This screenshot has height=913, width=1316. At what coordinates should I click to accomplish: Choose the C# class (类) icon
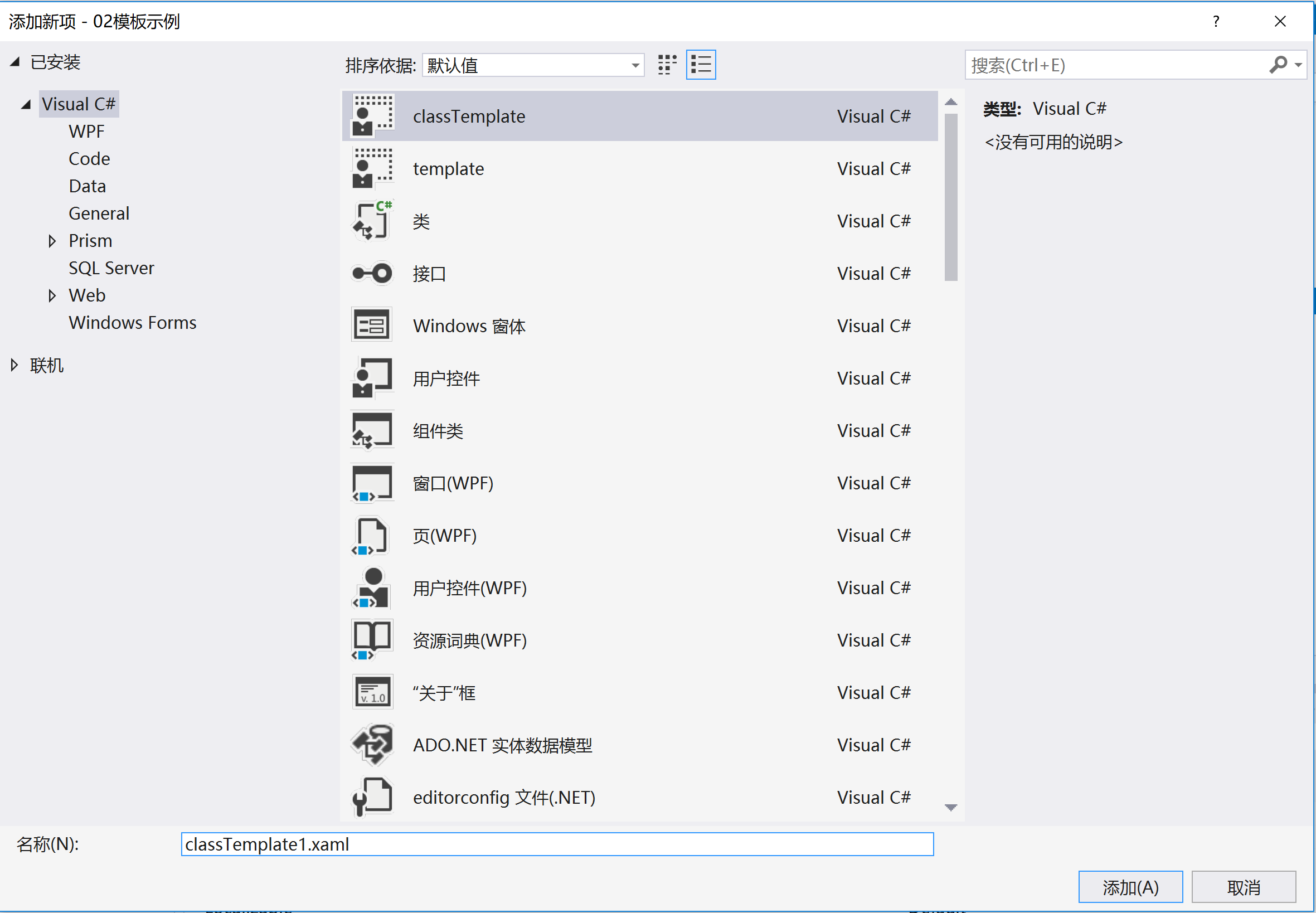point(372,221)
